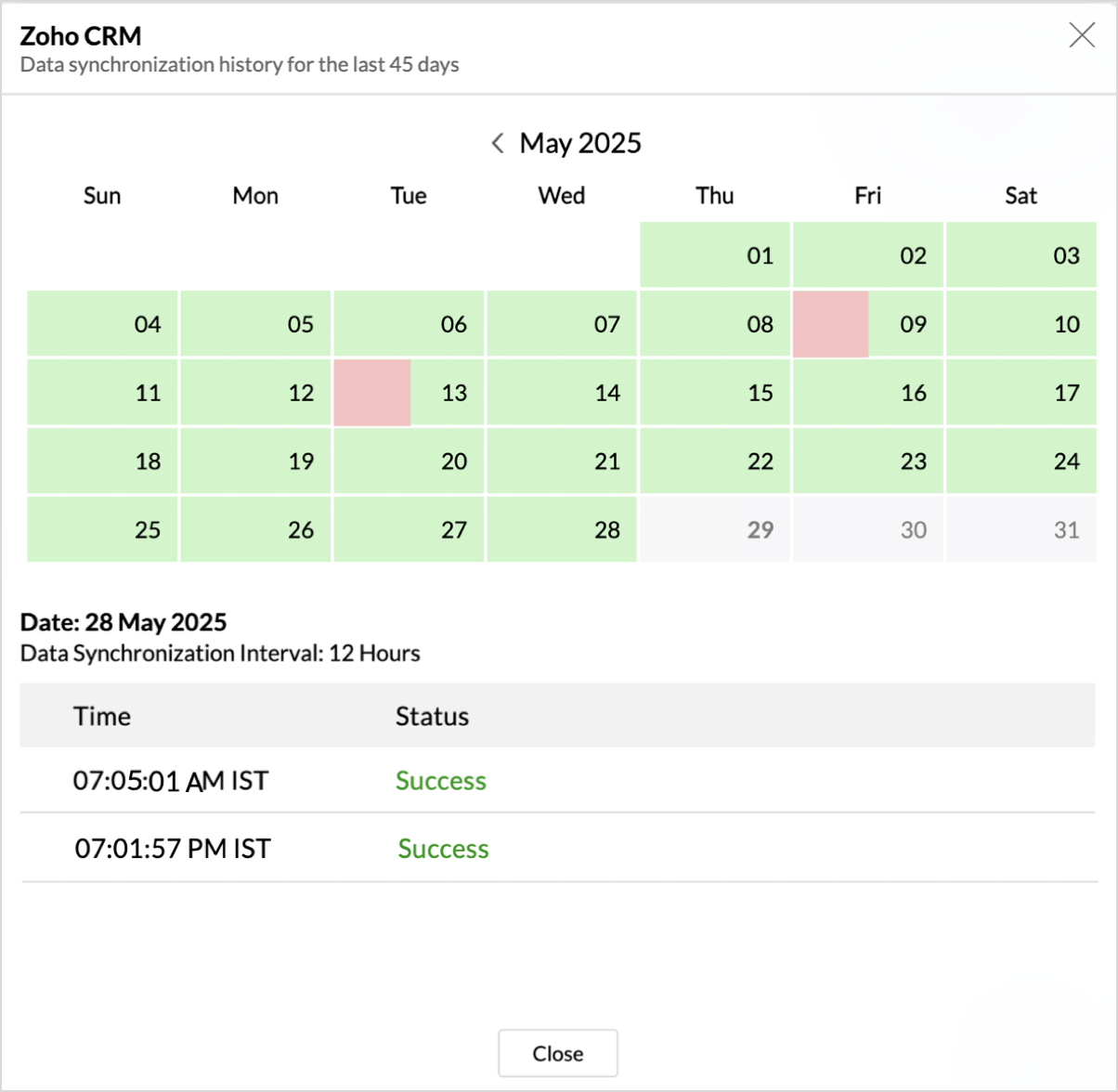1118x1092 pixels.
Task: Select Saturday May 03
Action: pyautogui.click(x=1021, y=255)
